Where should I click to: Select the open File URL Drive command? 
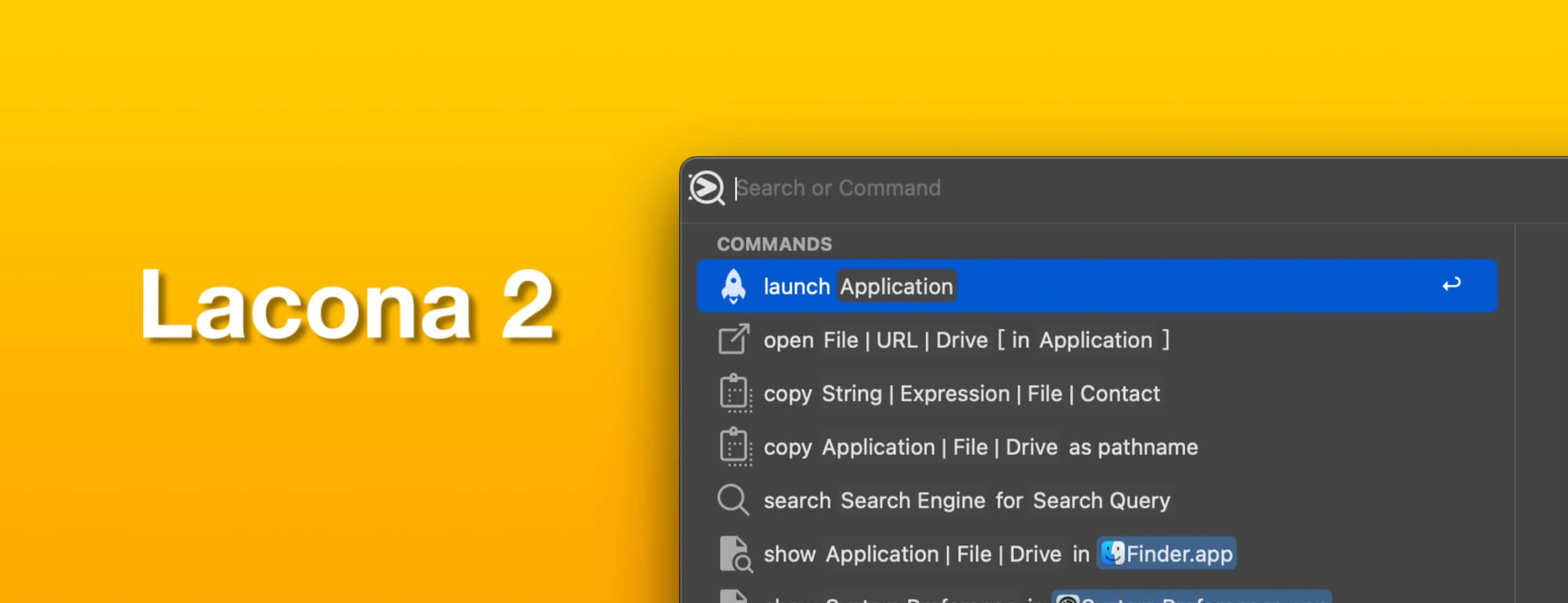(1096, 340)
